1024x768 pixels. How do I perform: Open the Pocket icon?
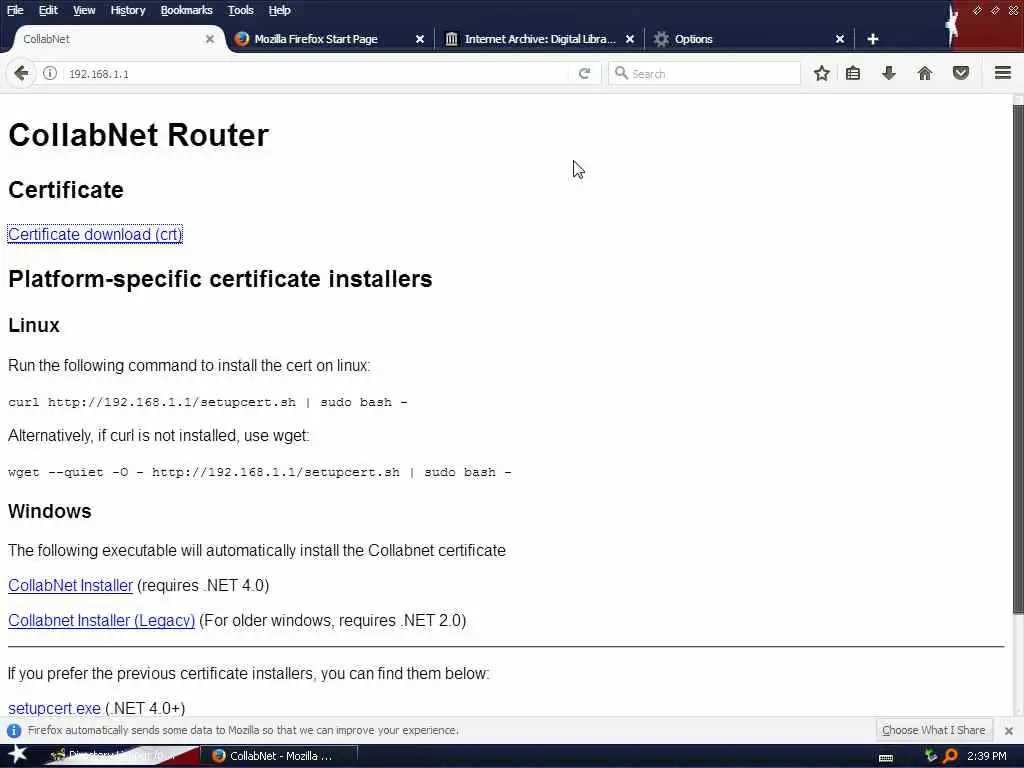[x=961, y=73]
